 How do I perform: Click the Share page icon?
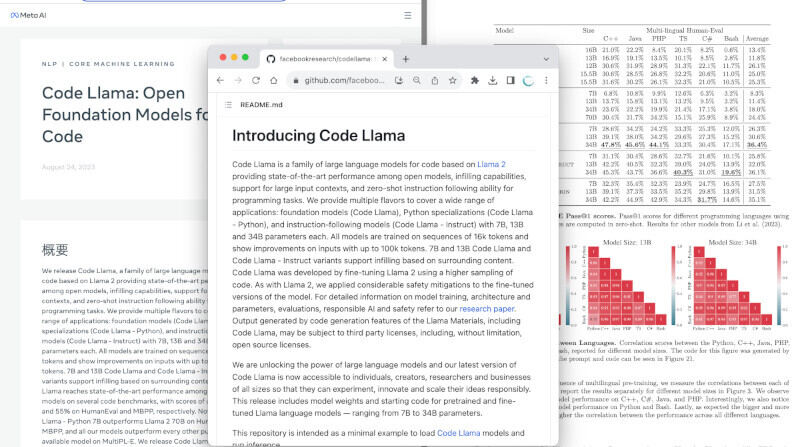click(434, 80)
